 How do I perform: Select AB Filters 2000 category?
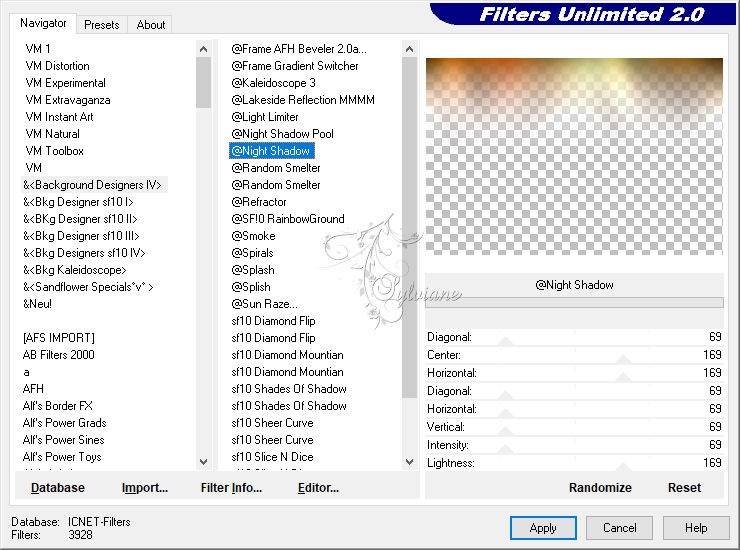point(59,355)
